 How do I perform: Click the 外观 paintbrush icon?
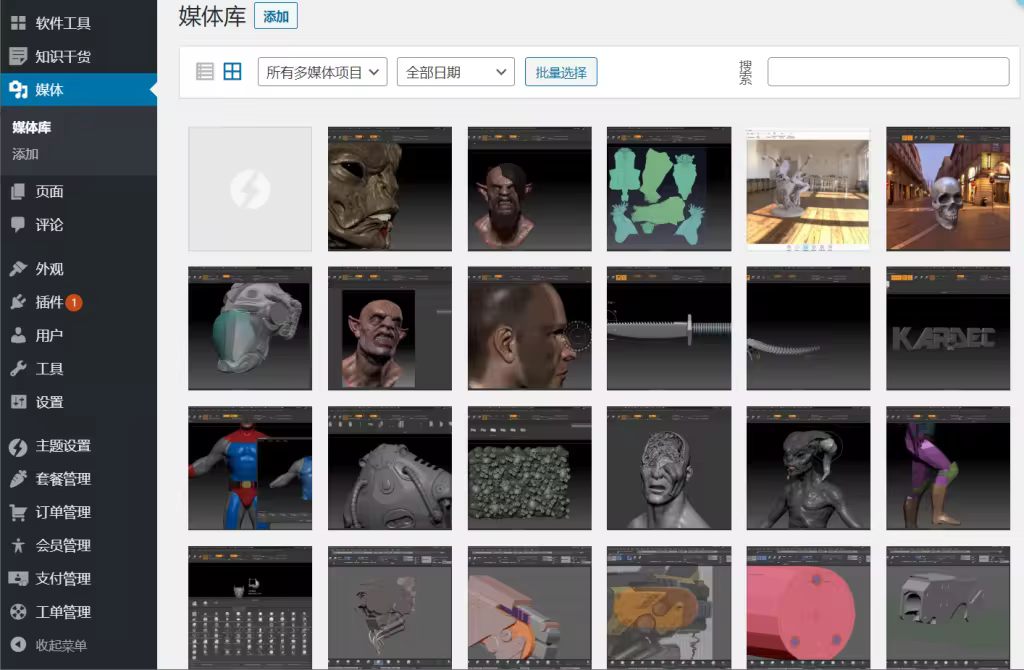tap(18, 268)
